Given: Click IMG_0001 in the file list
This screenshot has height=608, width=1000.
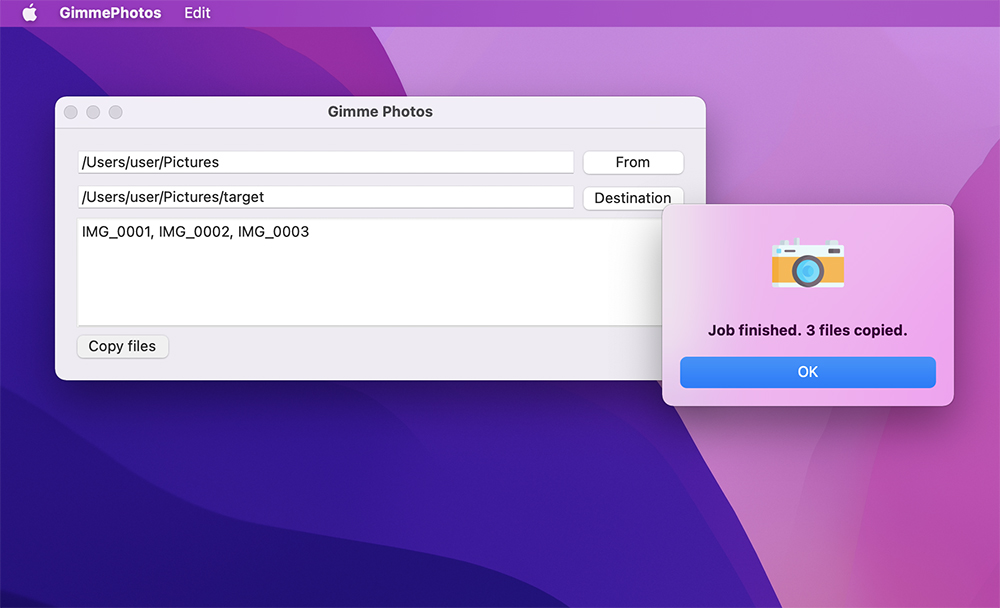Looking at the screenshot, I should pos(116,232).
